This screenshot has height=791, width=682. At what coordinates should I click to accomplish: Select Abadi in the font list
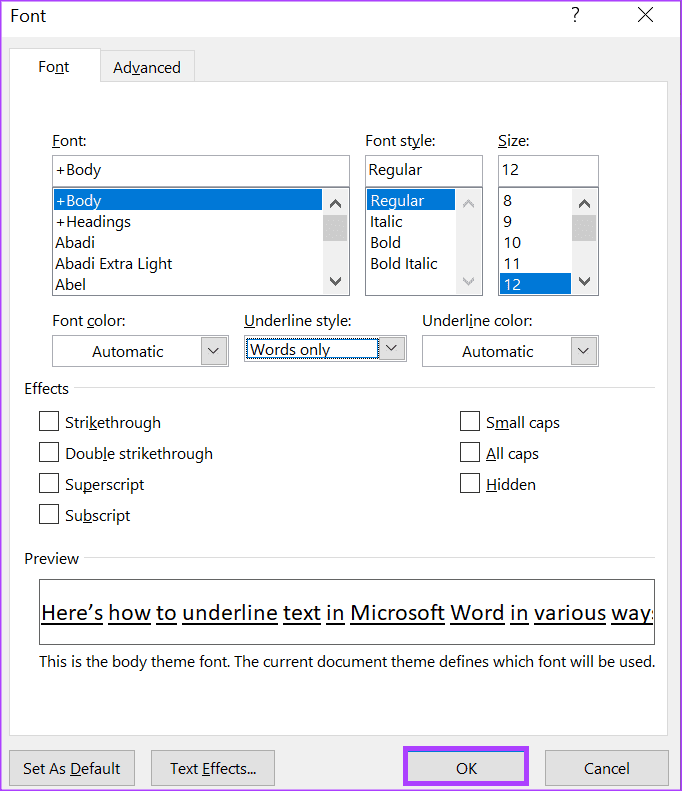click(x=188, y=243)
